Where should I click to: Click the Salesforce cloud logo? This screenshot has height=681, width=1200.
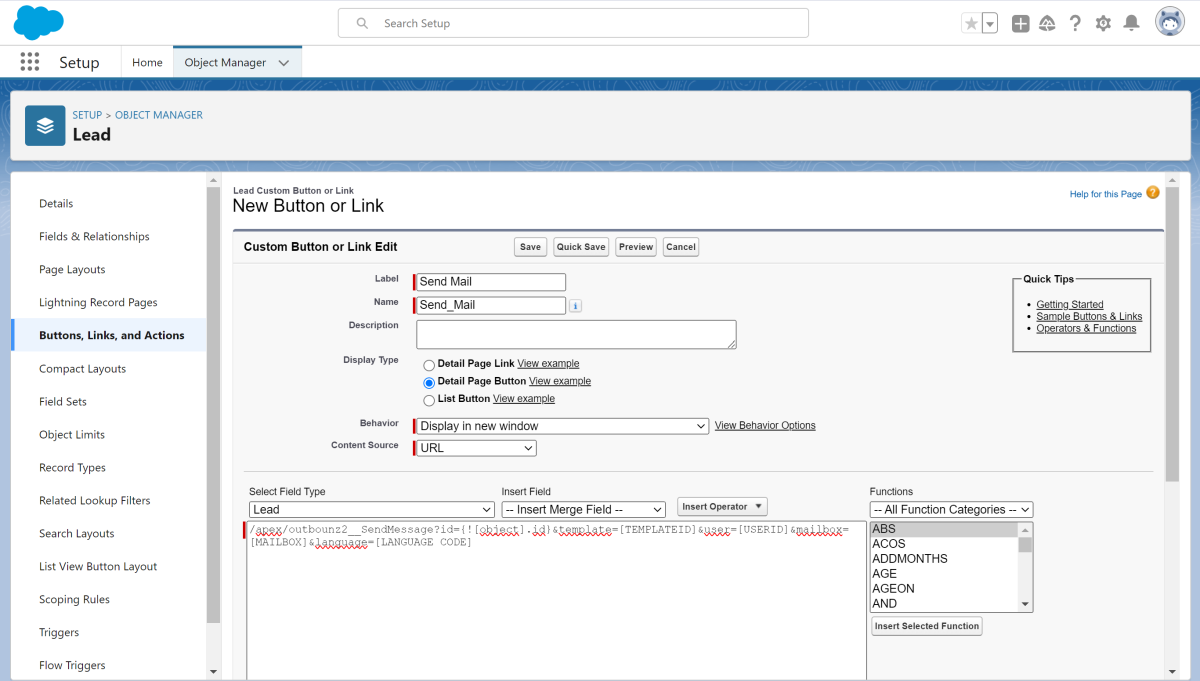click(39, 22)
